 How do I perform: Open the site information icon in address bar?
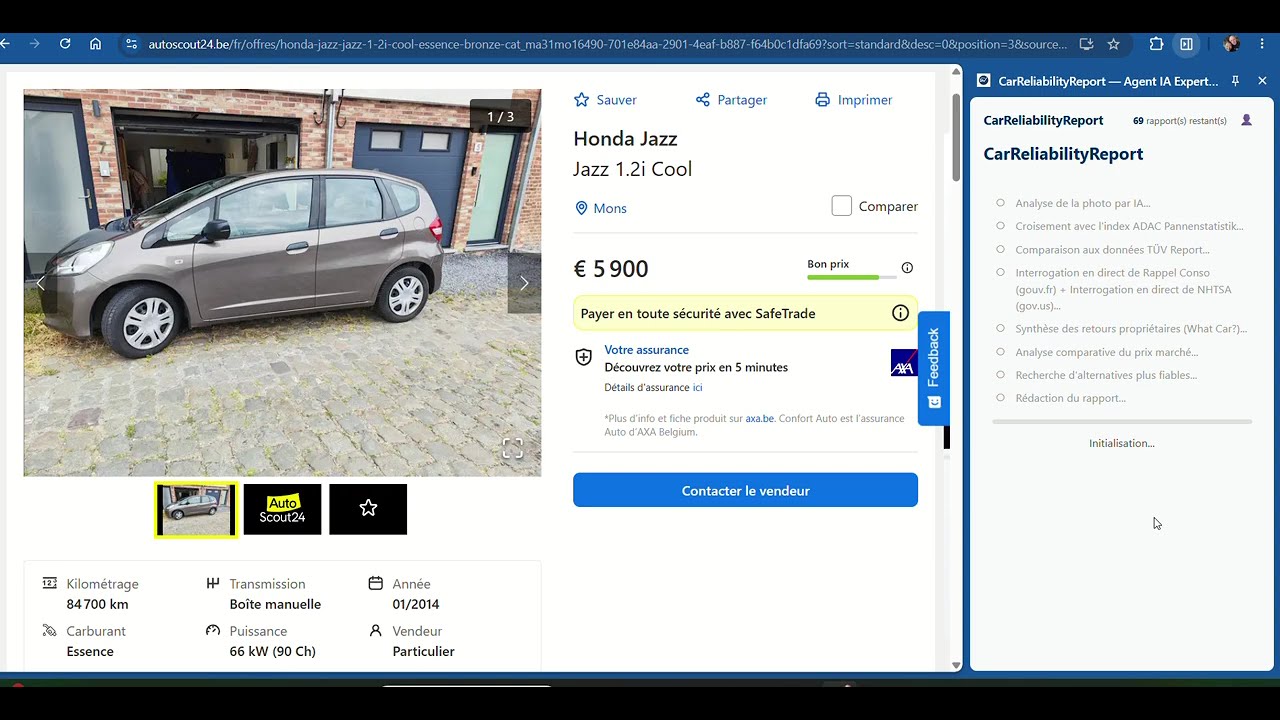[130, 44]
